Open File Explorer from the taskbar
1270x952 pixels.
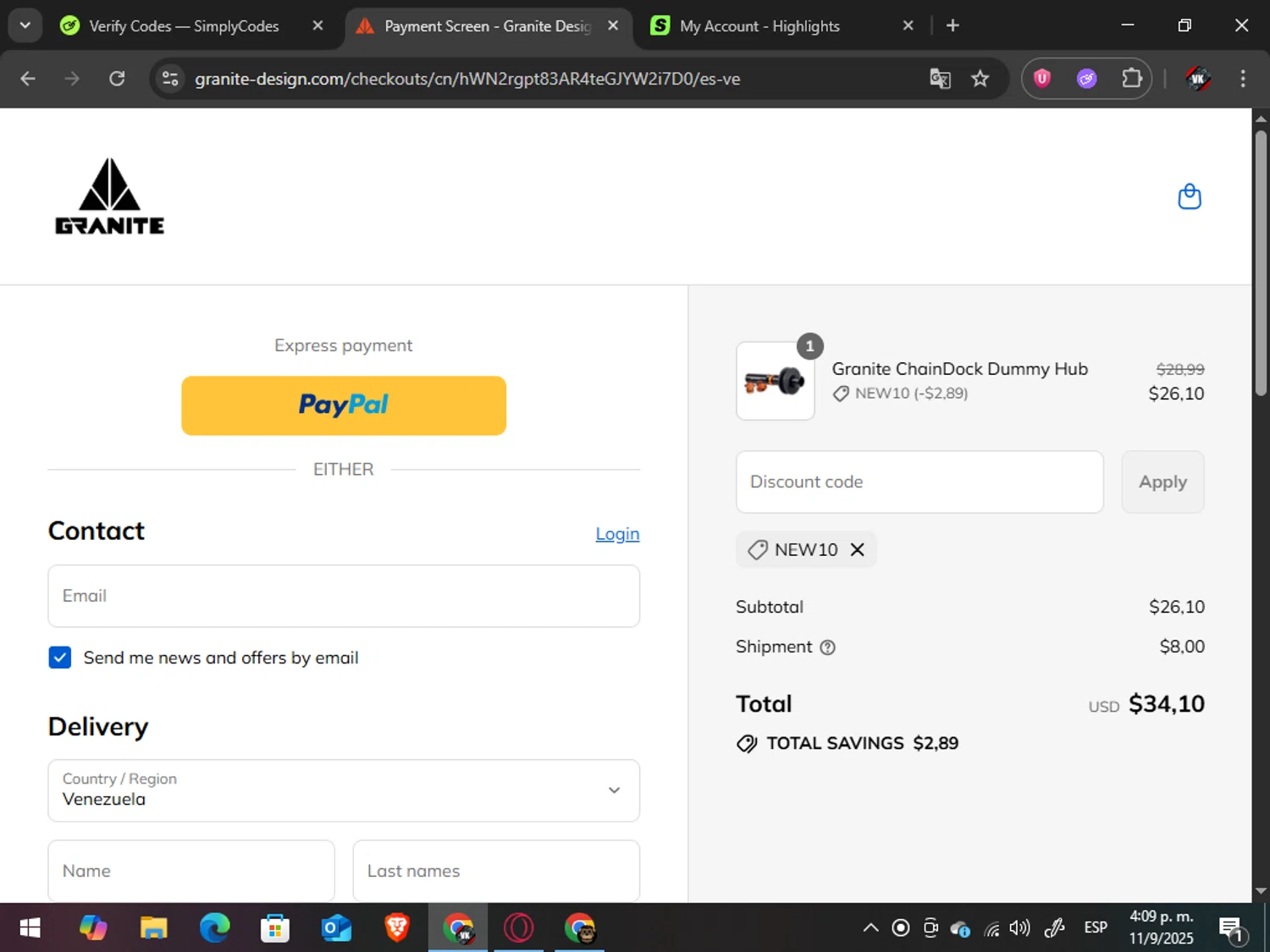click(x=153, y=928)
